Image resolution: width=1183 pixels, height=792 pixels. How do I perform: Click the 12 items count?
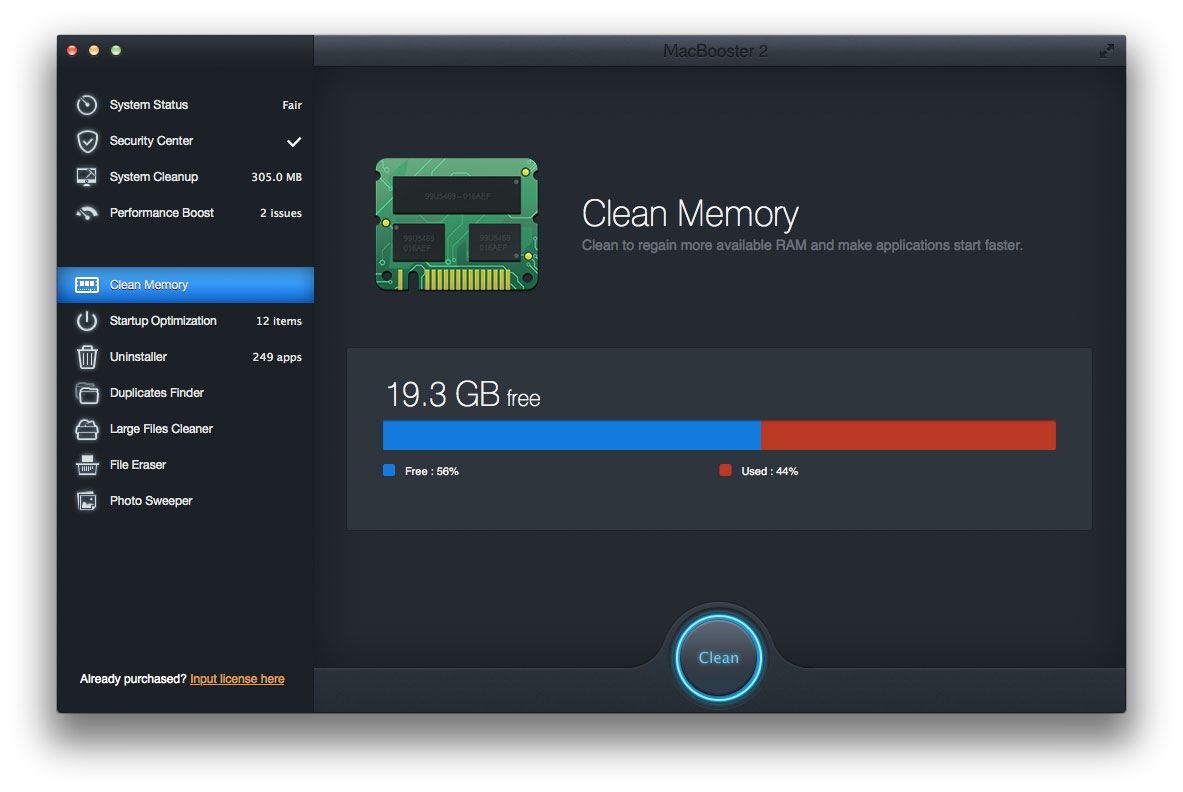278,321
